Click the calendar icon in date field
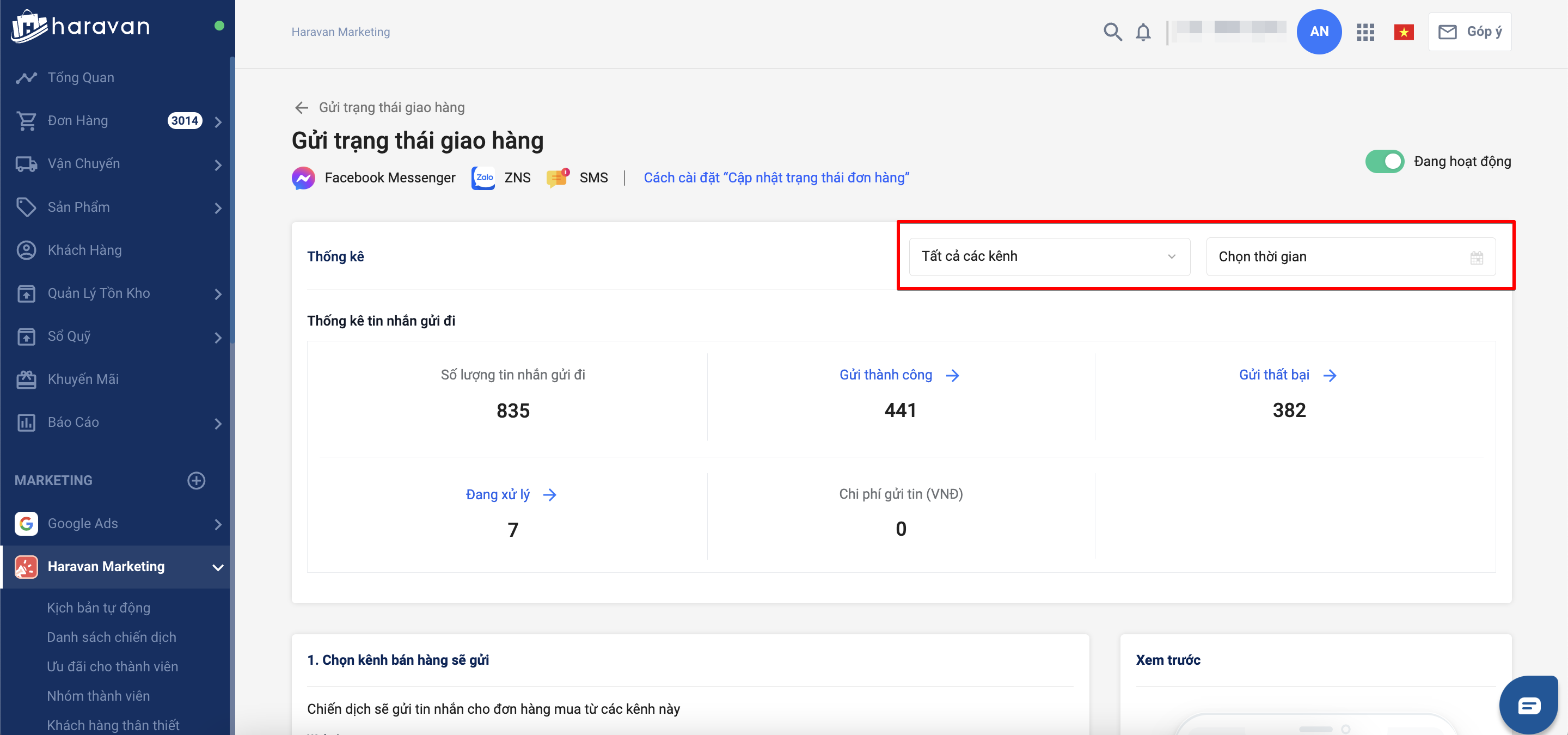This screenshot has height=735, width=1568. (x=1476, y=258)
